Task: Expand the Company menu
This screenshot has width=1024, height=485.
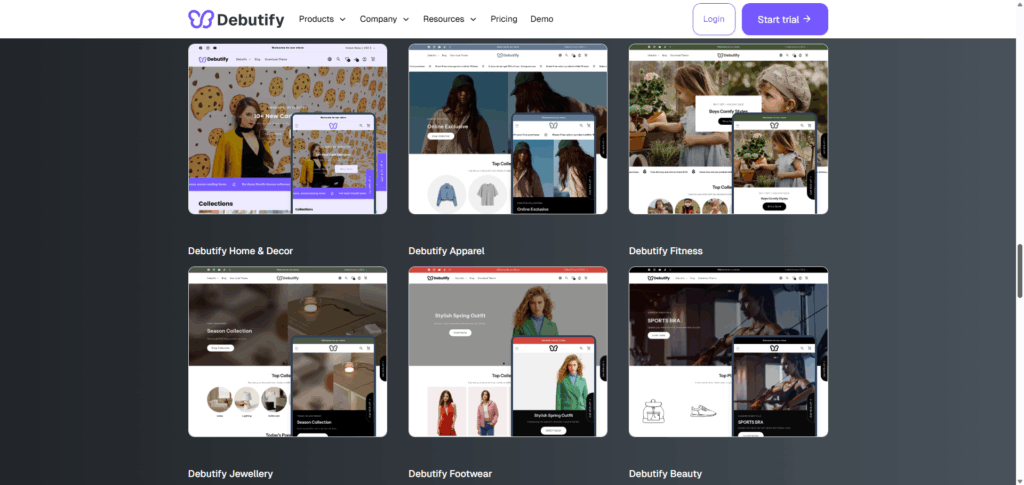Action: (384, 19)
